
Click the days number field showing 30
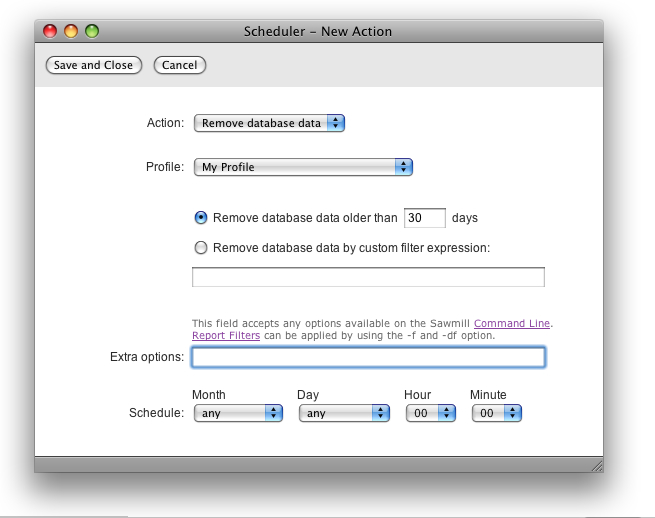[x=424, y=218]
